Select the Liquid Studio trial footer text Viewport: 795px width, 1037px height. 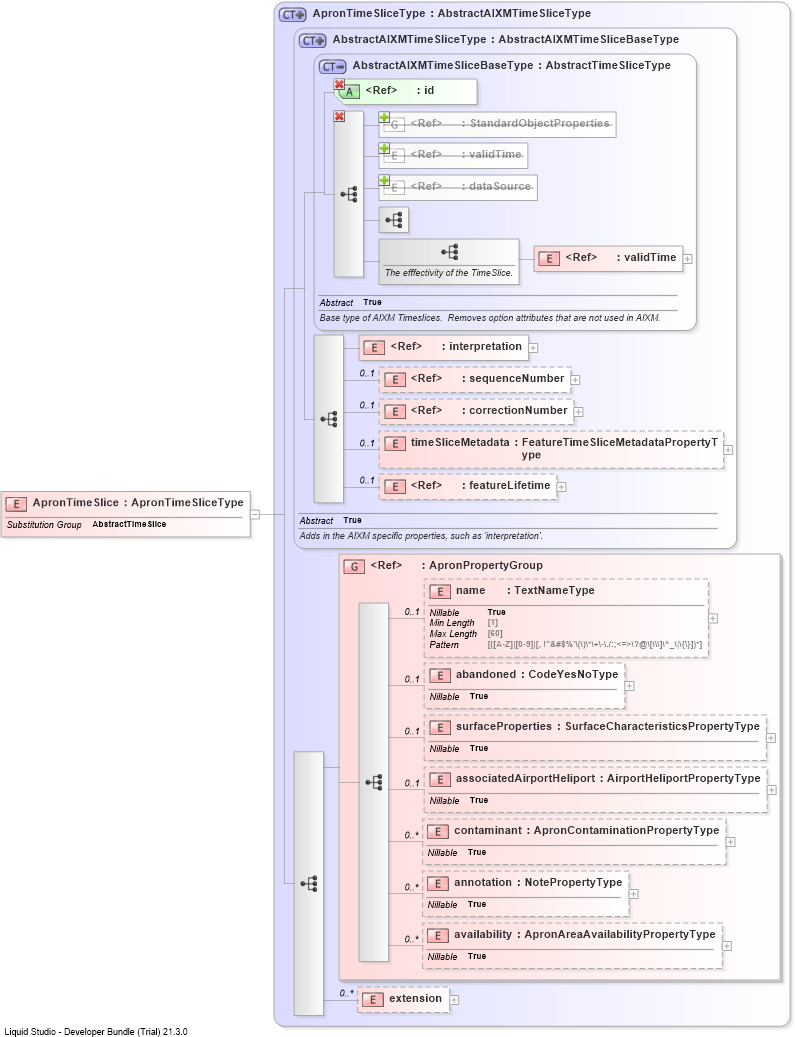96,1032
